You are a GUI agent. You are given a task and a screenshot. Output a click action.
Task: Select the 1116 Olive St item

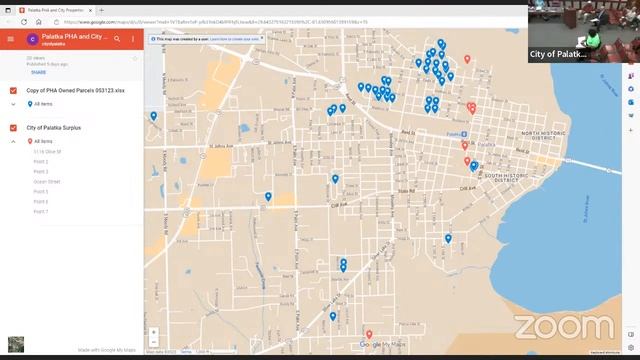point(47,152)
